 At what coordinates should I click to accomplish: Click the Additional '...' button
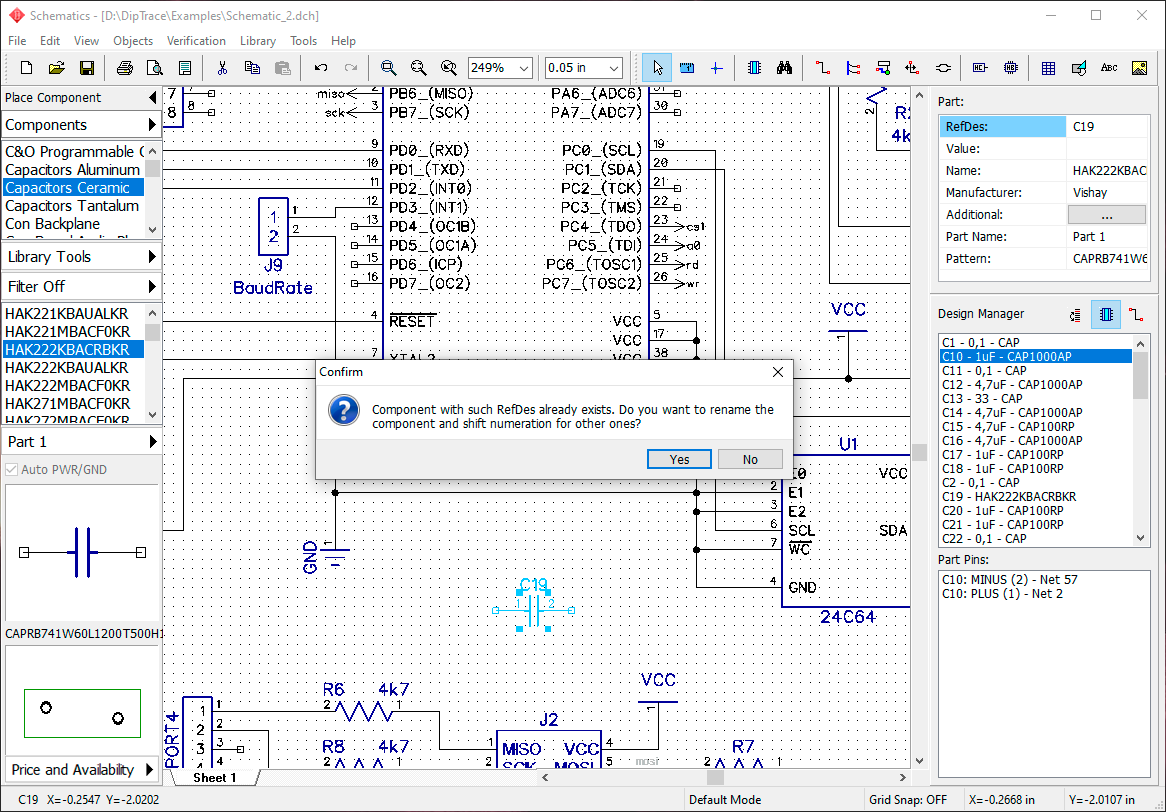[x=1107, y=215]
